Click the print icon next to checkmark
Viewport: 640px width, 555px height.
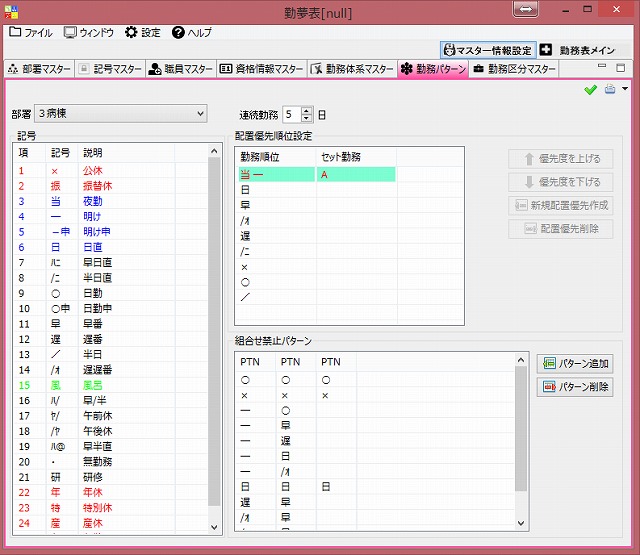coord(610,89)
